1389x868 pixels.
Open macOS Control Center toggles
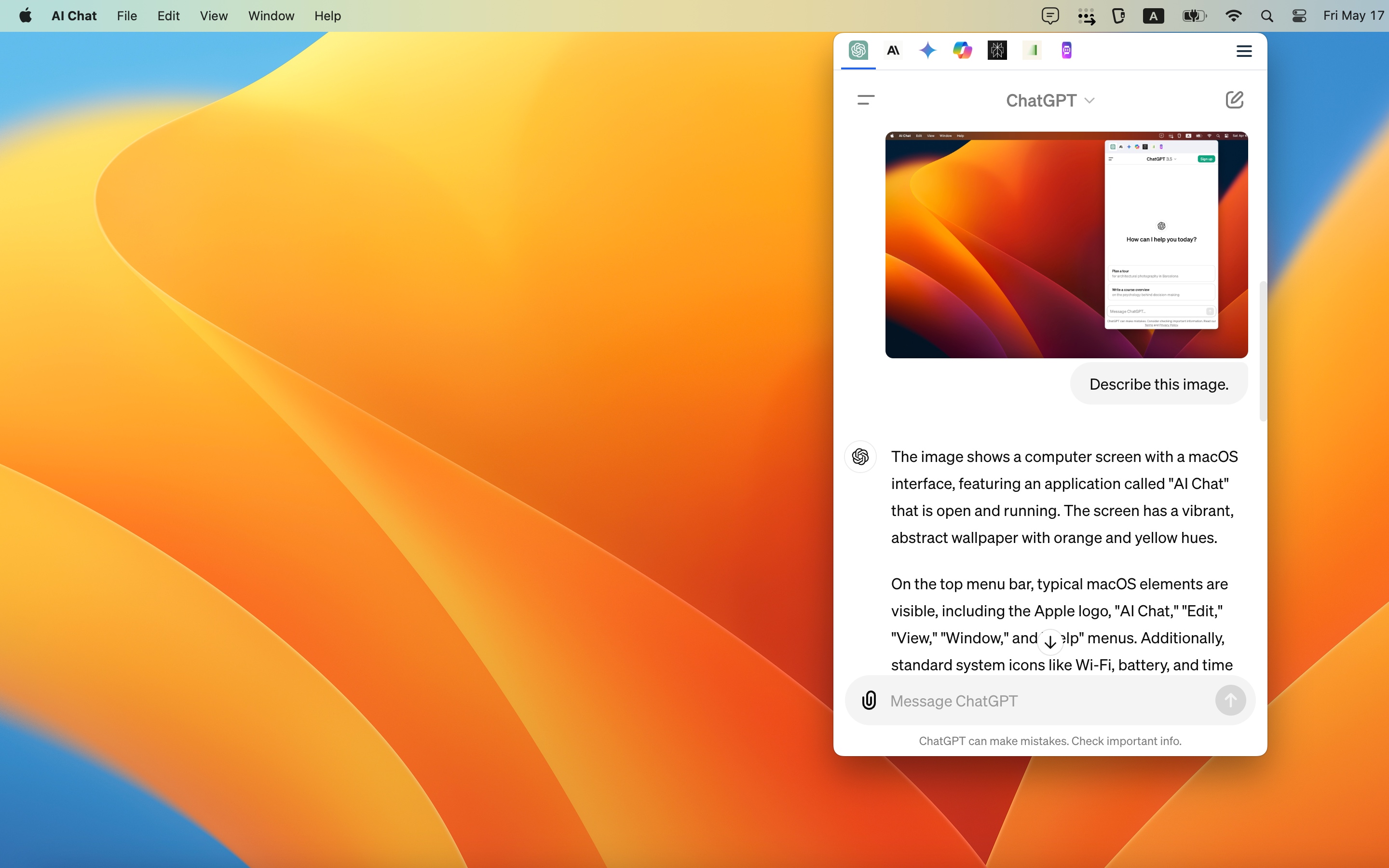click(1299, 16)
